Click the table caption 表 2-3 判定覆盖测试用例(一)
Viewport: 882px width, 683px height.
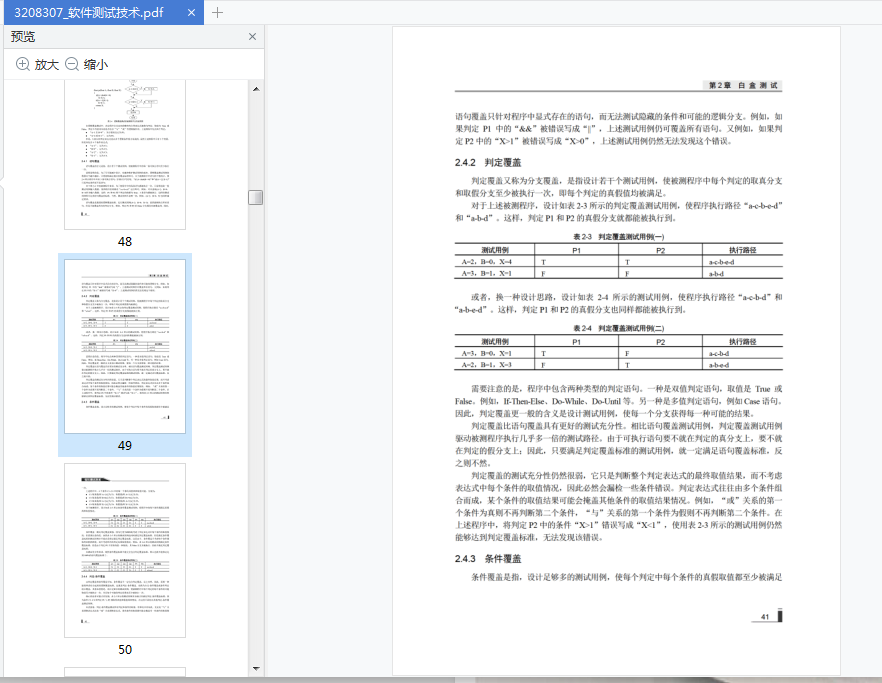pyautogui.click(x=619, y=237)
